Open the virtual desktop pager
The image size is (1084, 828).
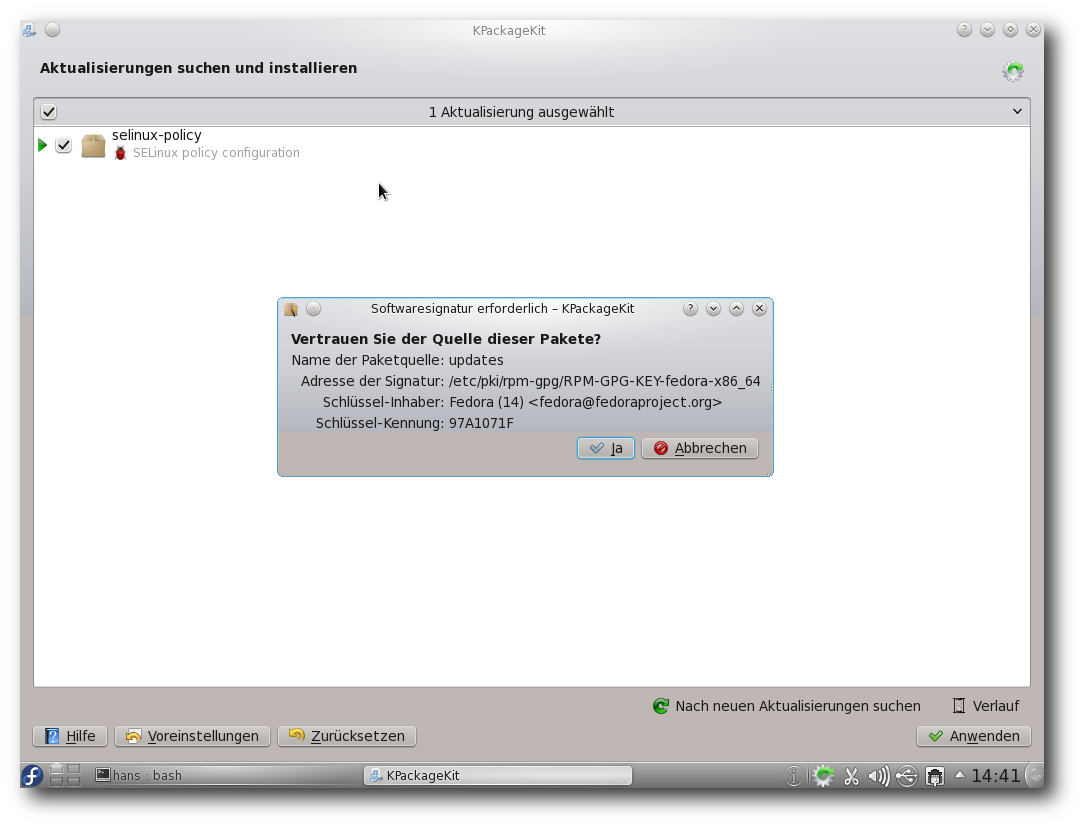point(65,775)
